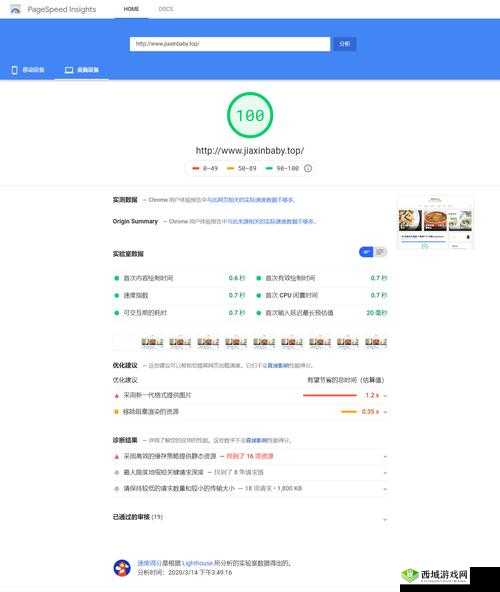The width and height of the screenshot is (500, 592).
Task: Click the red 1.2 s savings bar
Action: 330,395
